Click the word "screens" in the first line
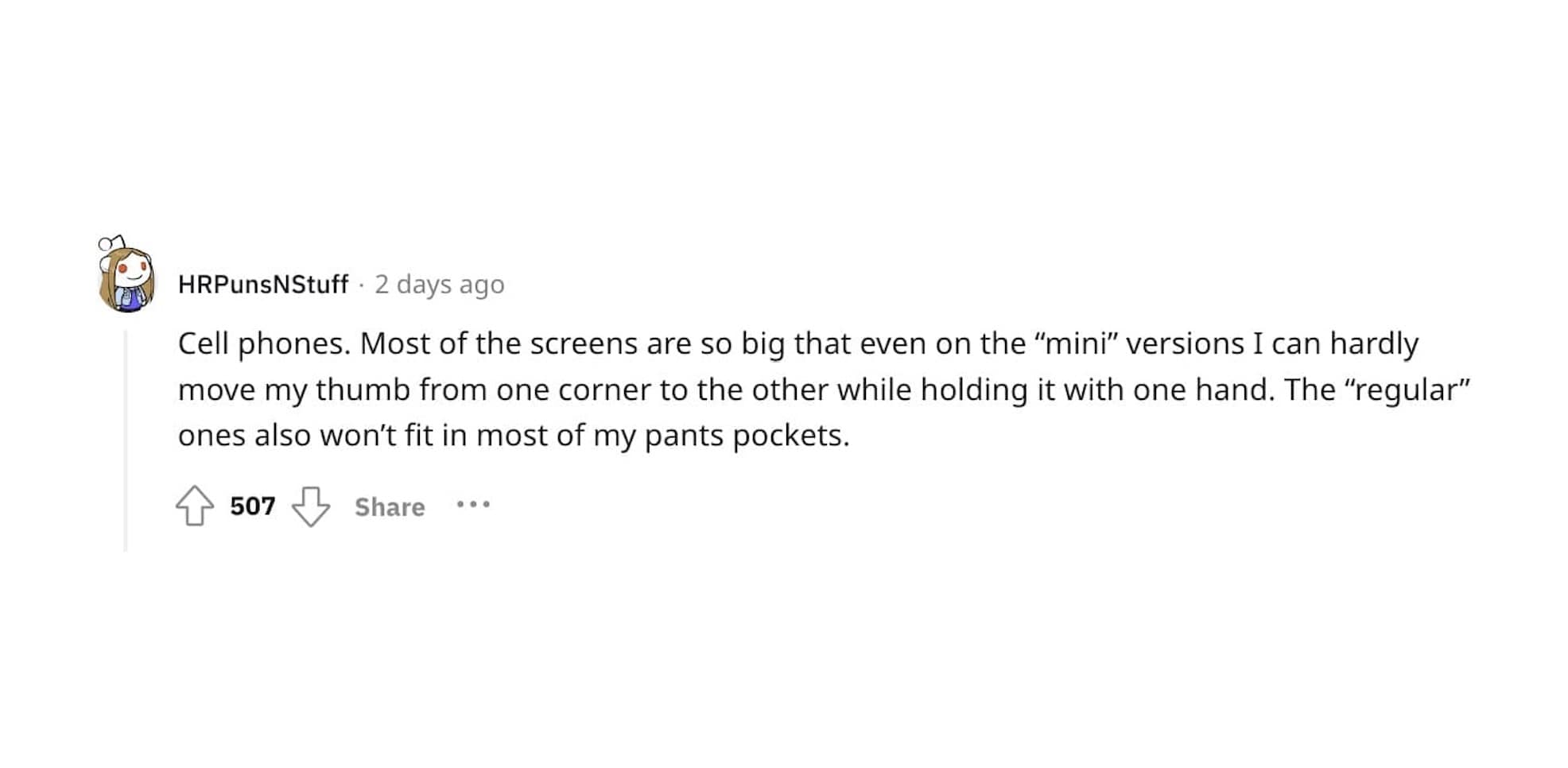Image resolution: width=1568 pixels, height=768 pixels. tap(584, 344)
